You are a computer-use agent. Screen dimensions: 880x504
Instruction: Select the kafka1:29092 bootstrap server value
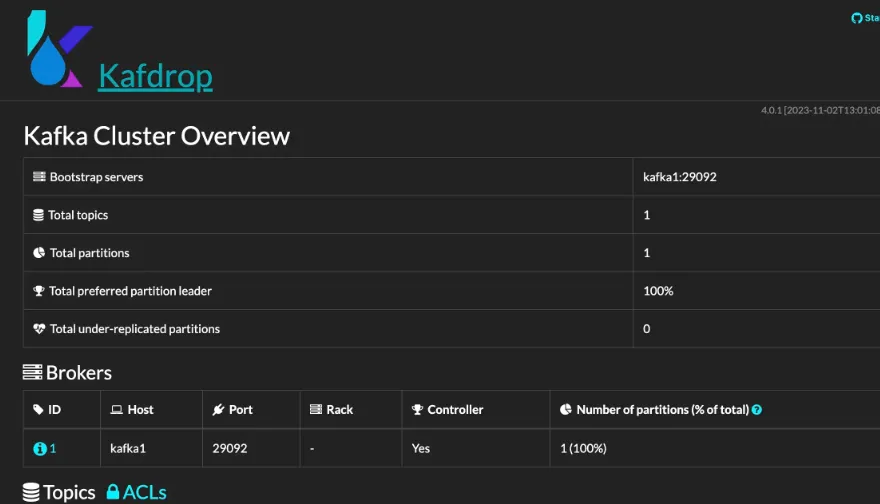[x=680, y=177]
